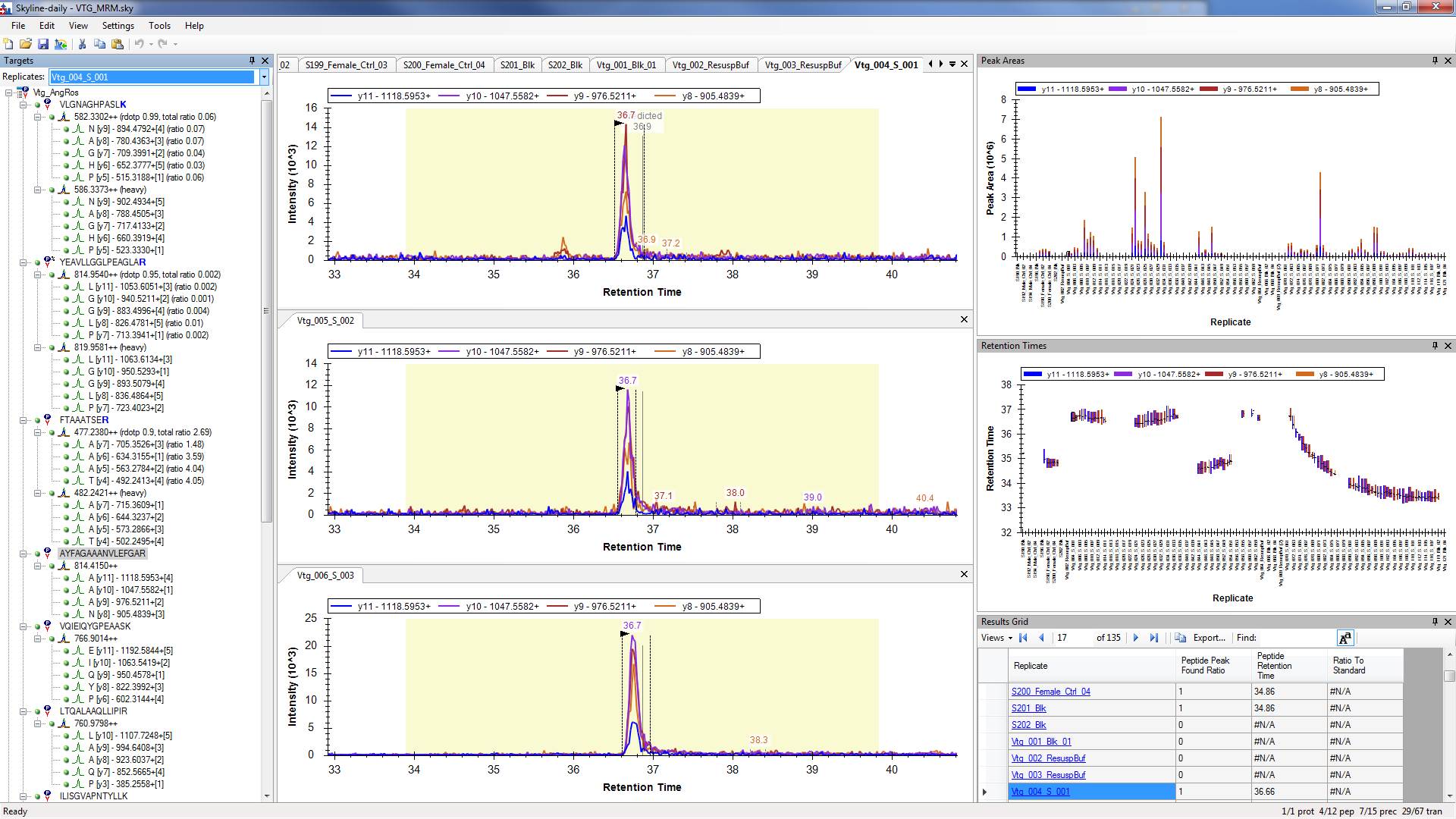Click the Find input field

coord(1297,638)
